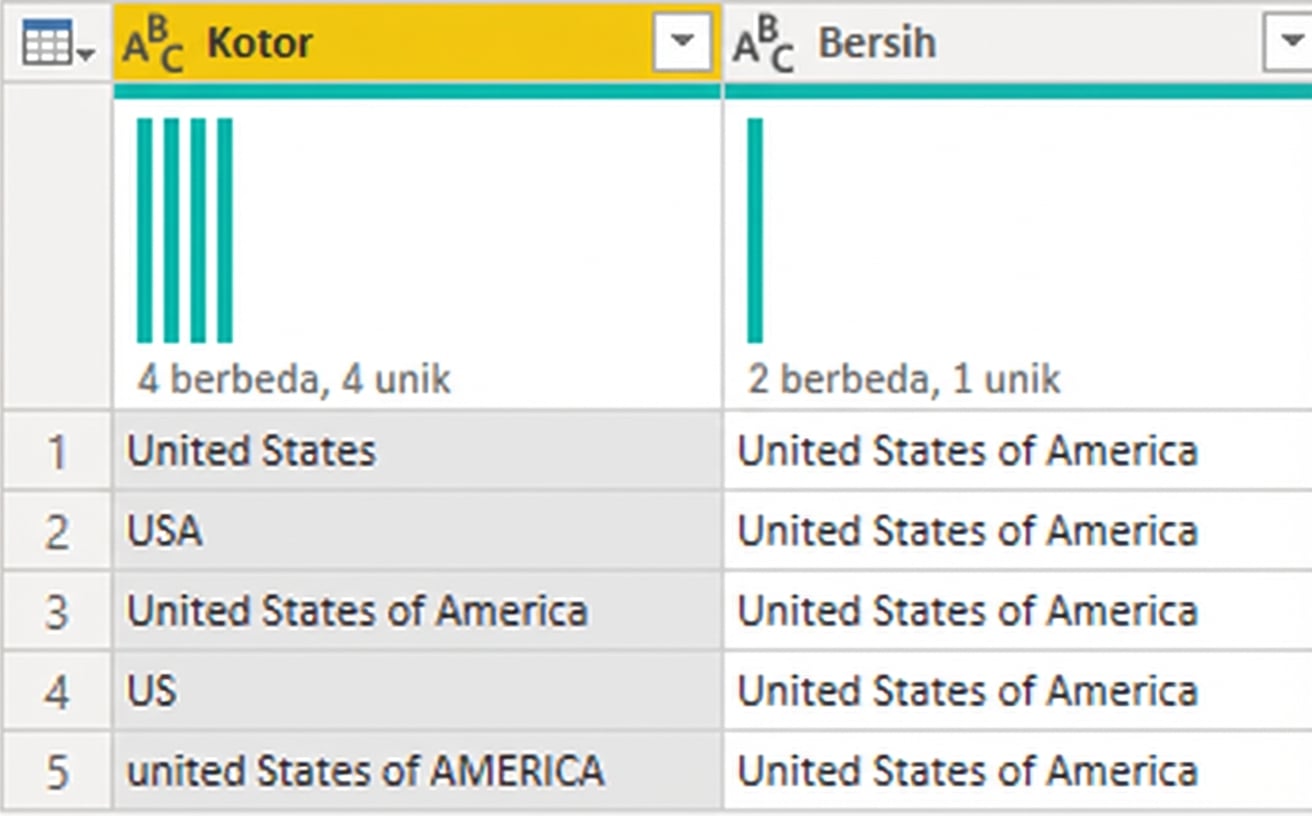Open the filter dropdown on Kotor column
The height and width of the screenshot is (816, 1312).
[x=683, y=42]
